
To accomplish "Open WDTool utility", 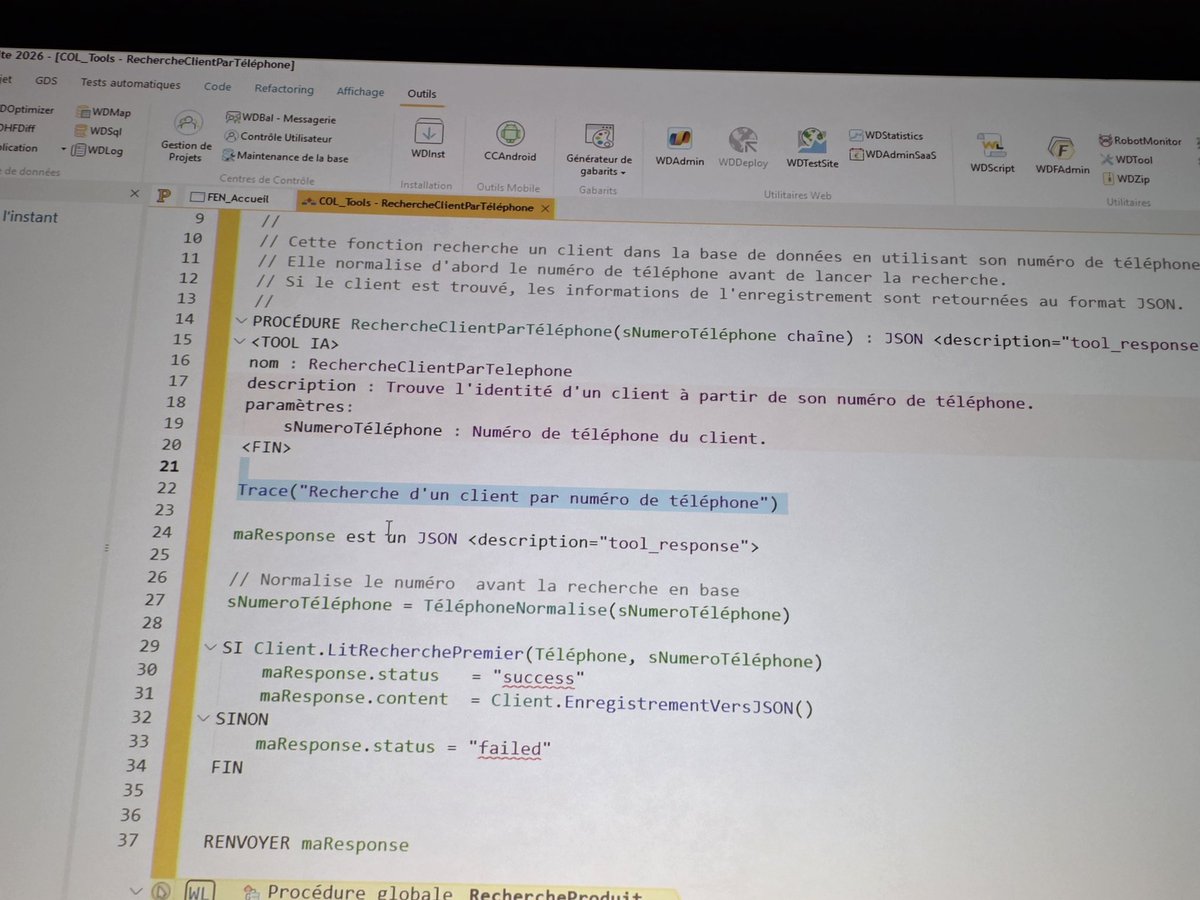I will 1127,160.
